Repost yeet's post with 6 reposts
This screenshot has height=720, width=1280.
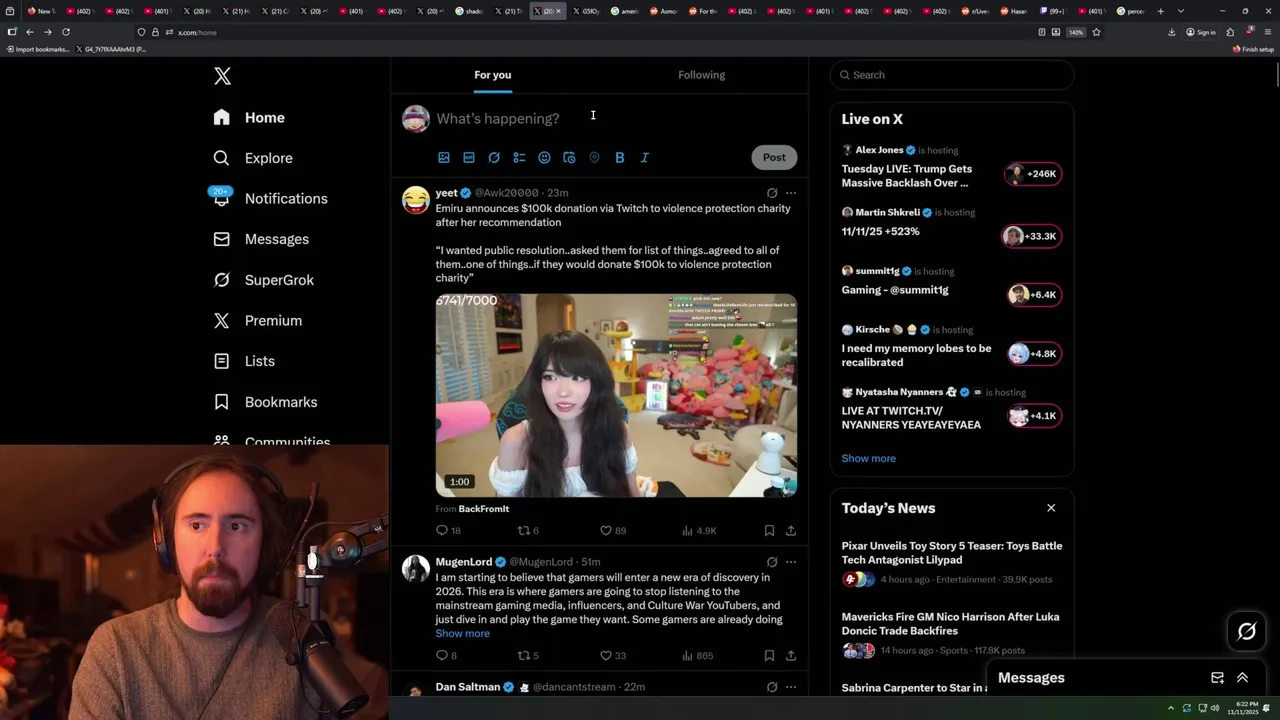click(527, 531)
